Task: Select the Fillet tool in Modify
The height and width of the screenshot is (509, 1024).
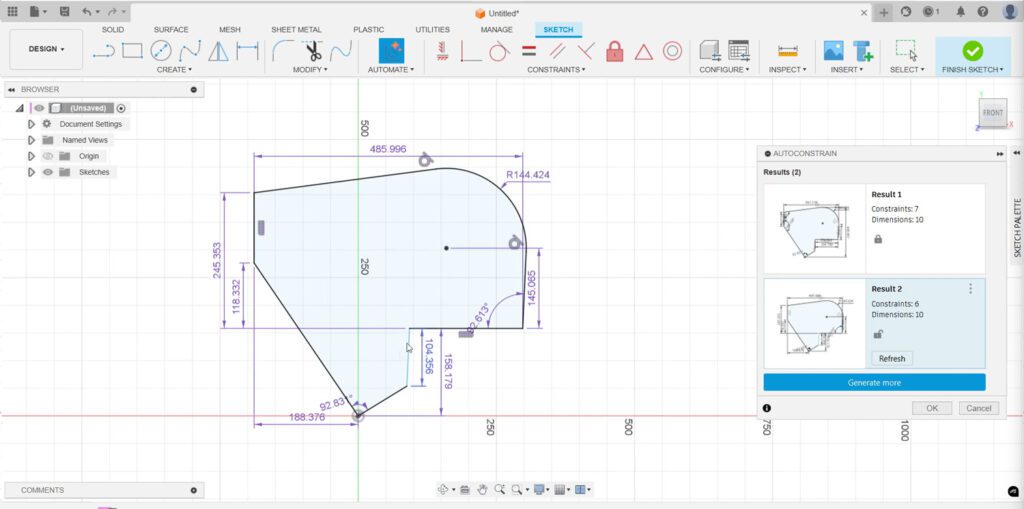Action: [x=283, y=50]
